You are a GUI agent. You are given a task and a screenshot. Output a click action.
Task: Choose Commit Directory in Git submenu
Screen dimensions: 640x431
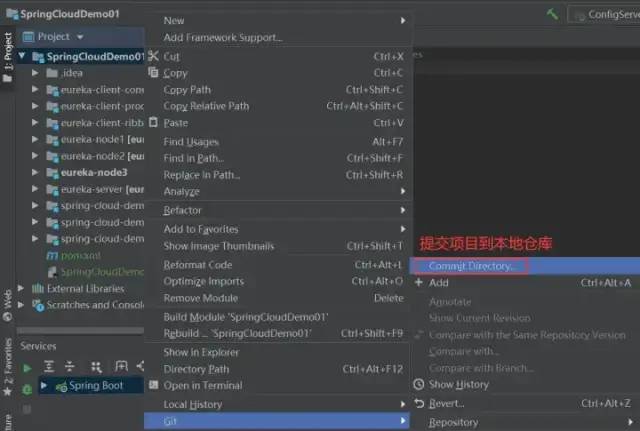point(525,266)
